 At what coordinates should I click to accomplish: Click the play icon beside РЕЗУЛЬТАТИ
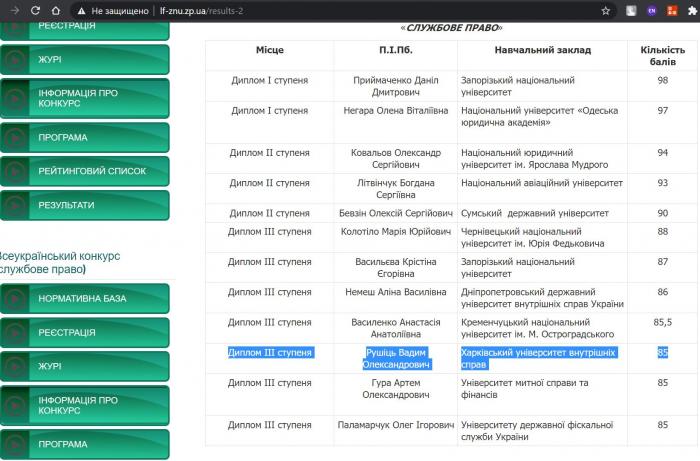pyautogui.click(x=16, y=205)
